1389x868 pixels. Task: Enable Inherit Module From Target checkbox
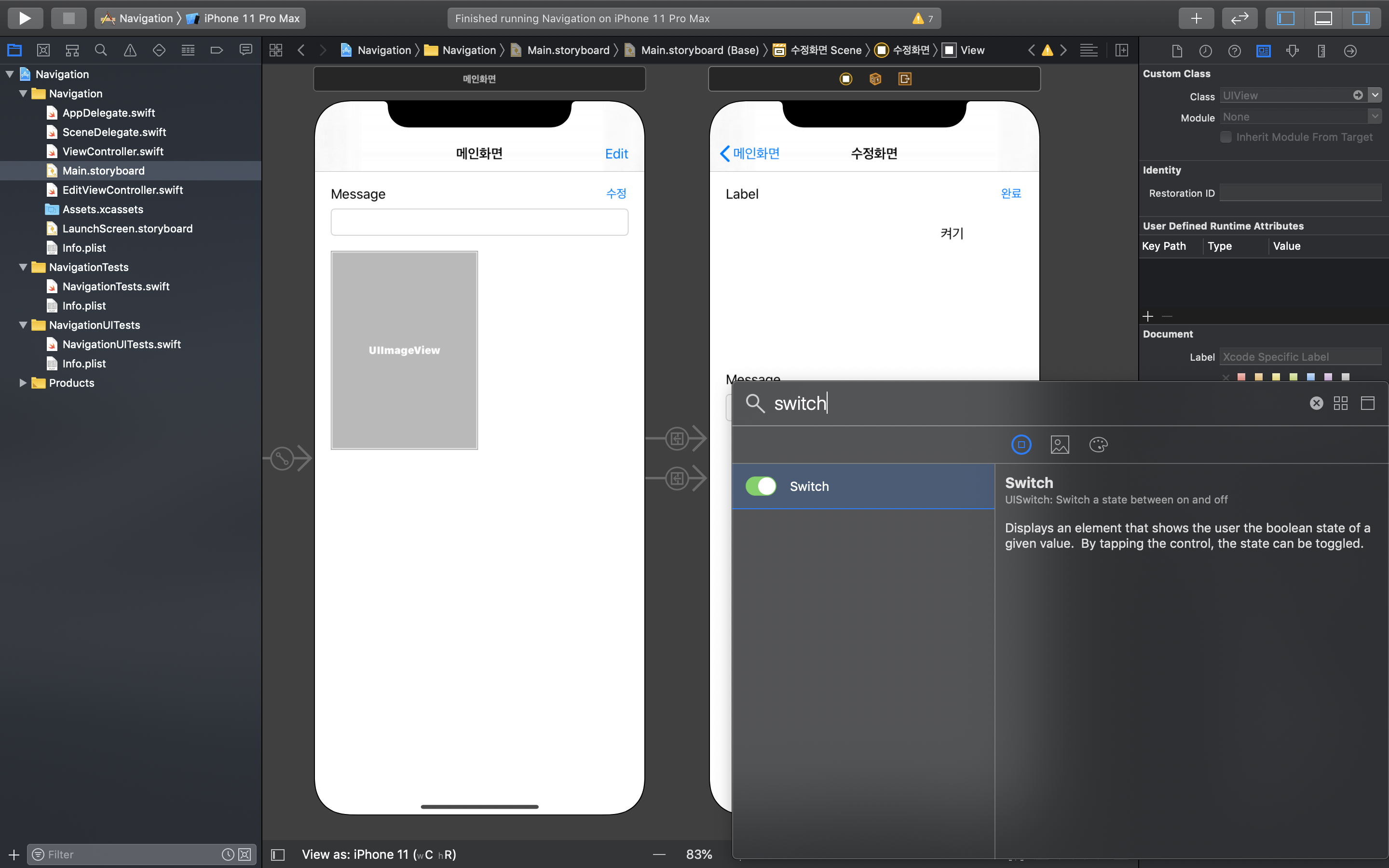[x=1226, y=137]
